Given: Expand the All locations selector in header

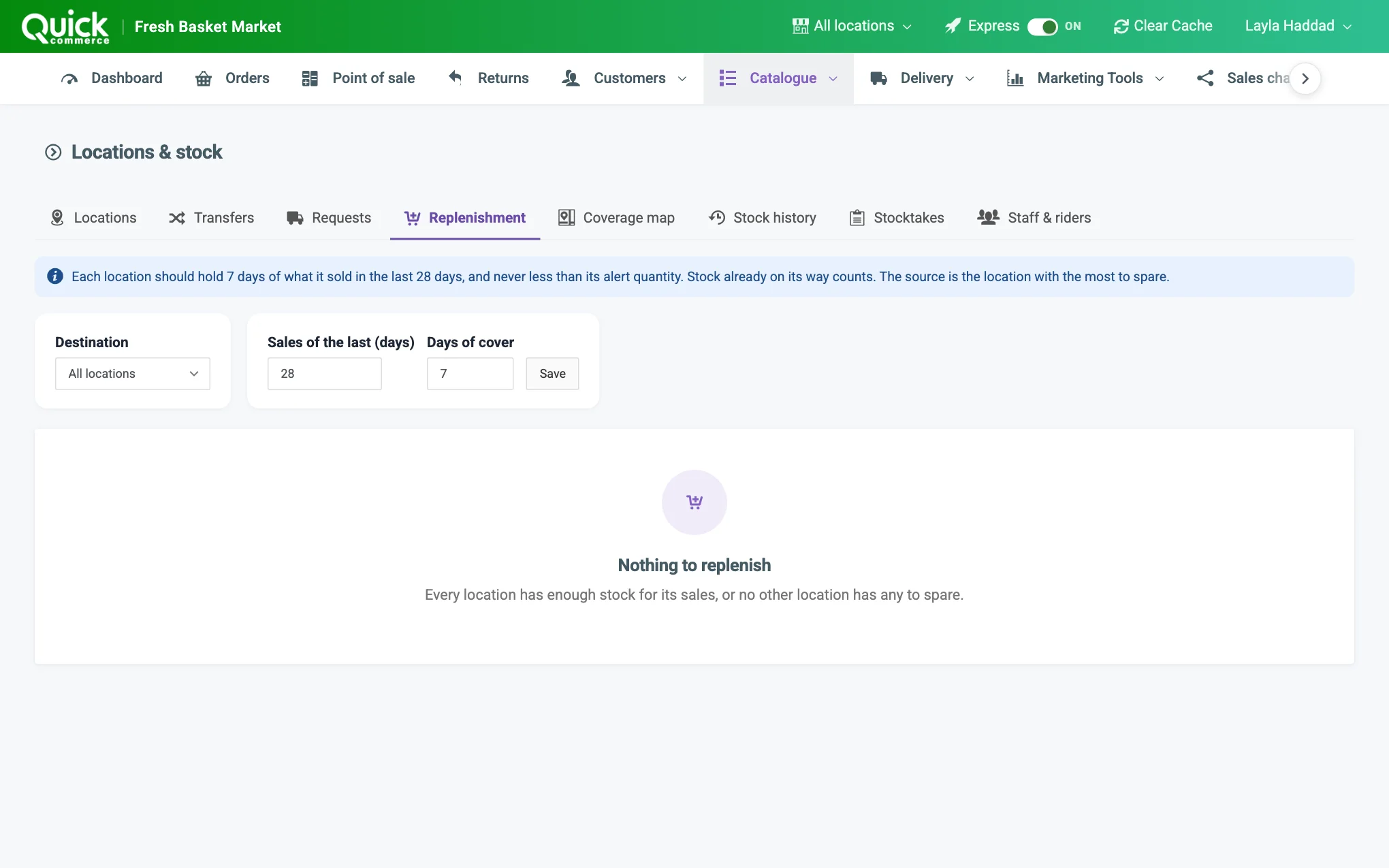Looking at the screenshot, I should click(852, 26).
